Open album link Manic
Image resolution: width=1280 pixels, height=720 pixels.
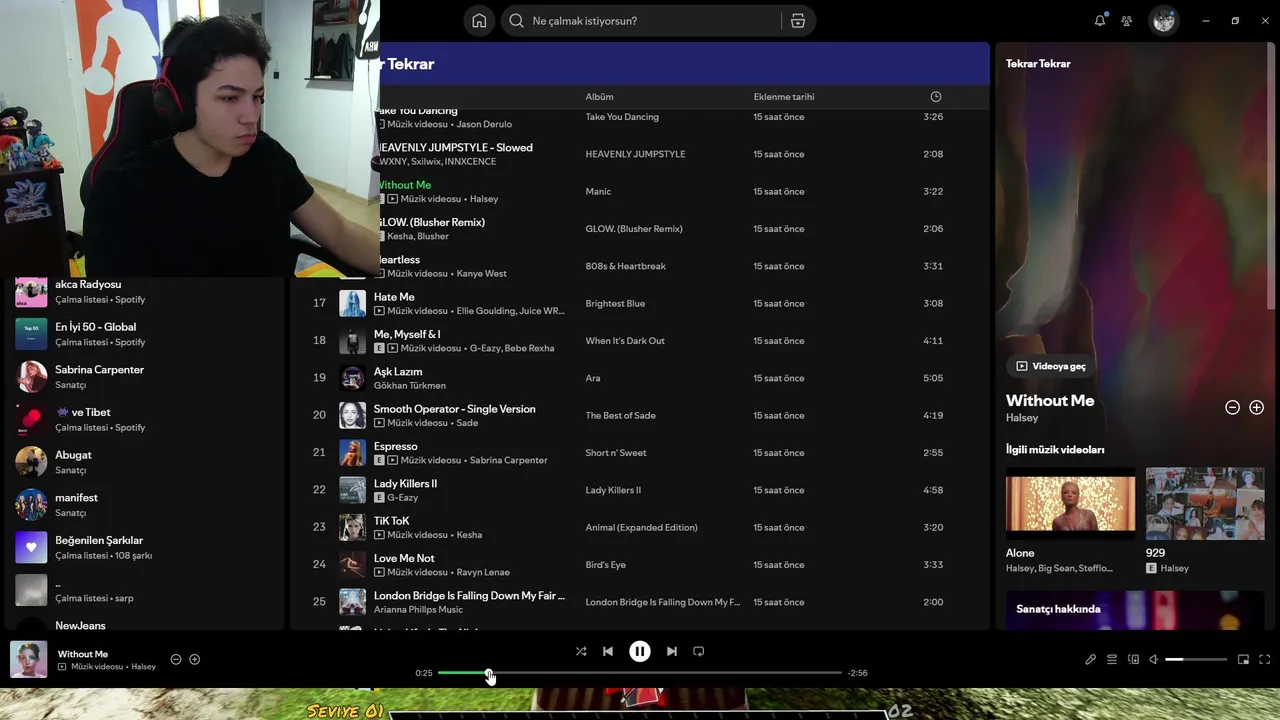click(598, 192)
